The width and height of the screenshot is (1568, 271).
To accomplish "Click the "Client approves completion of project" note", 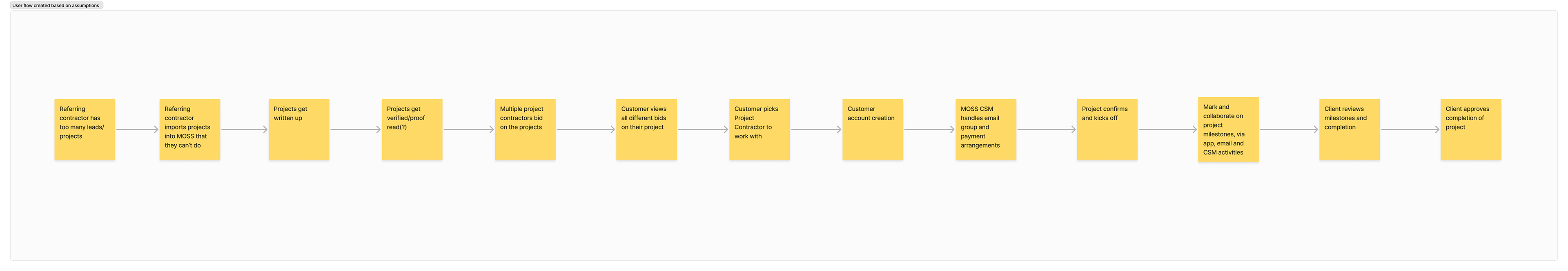I will click(x=1470, y=130).
